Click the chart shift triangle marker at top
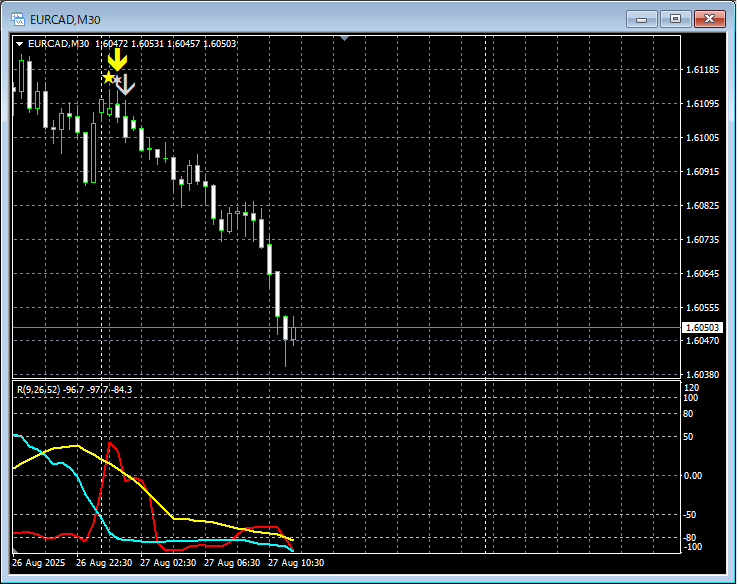The height and width of the screenshot is (584, 738). point(345,38)
